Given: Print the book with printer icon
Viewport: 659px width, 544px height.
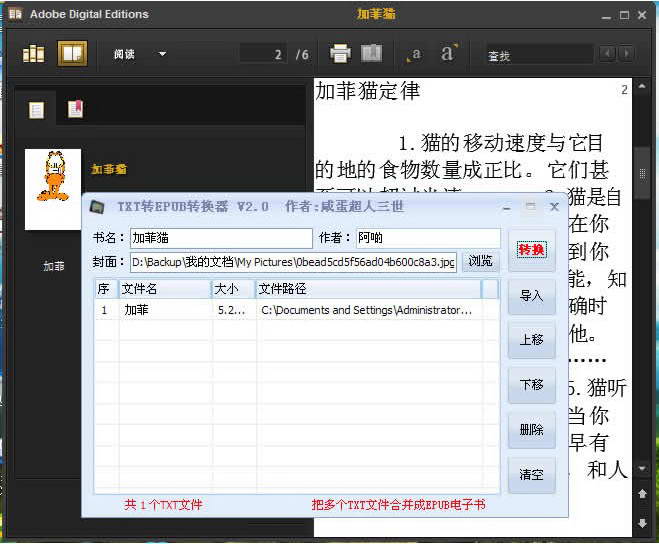Looking at the screenshot, I should (340, 53).
